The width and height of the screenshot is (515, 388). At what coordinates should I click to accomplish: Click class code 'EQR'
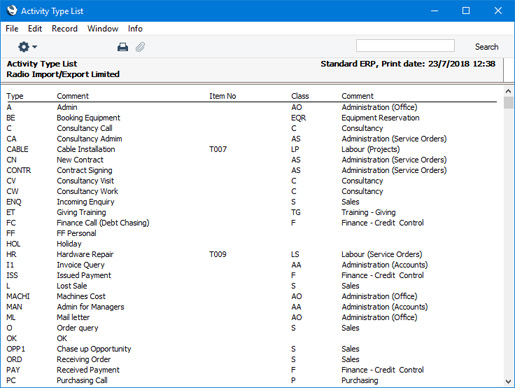click(x=298, y=118)
